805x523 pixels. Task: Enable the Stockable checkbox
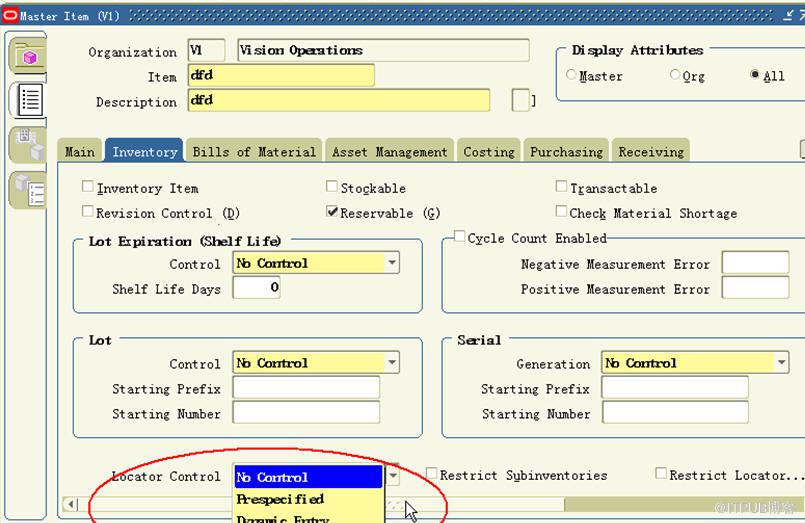coord(332,187)
